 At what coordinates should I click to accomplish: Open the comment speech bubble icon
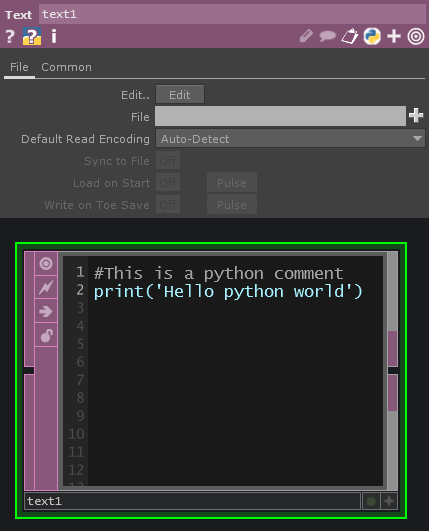327,36
